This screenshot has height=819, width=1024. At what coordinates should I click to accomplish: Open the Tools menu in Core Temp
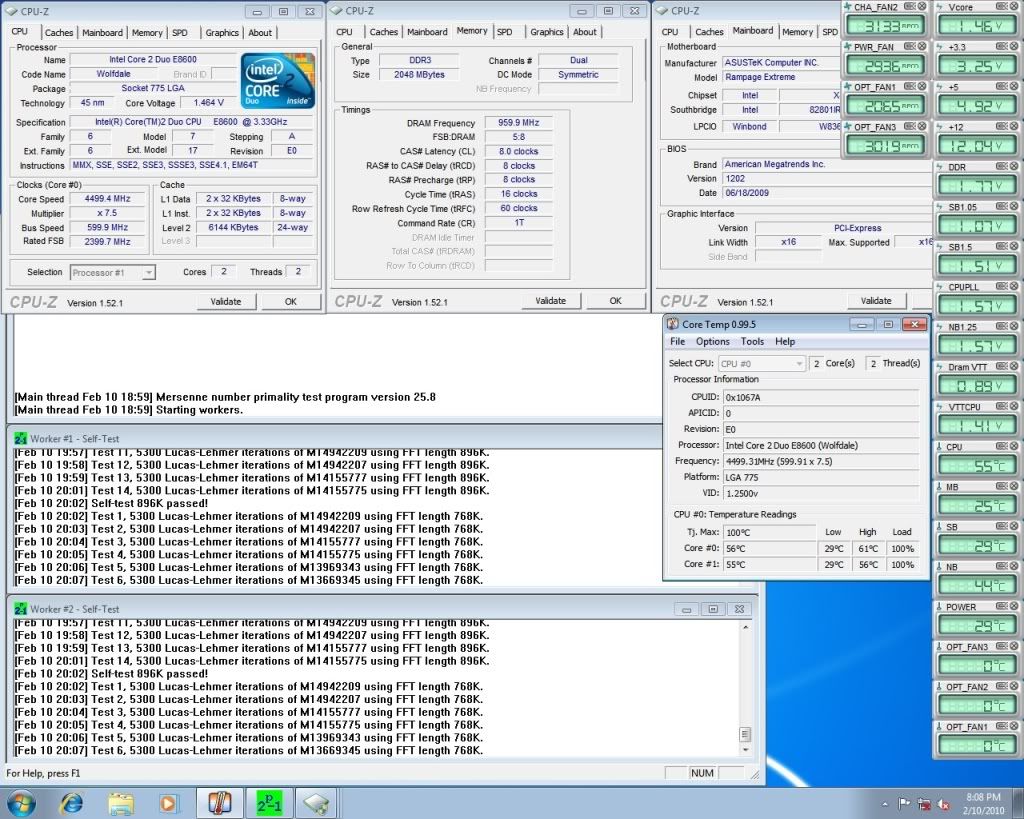coord(752,342)
